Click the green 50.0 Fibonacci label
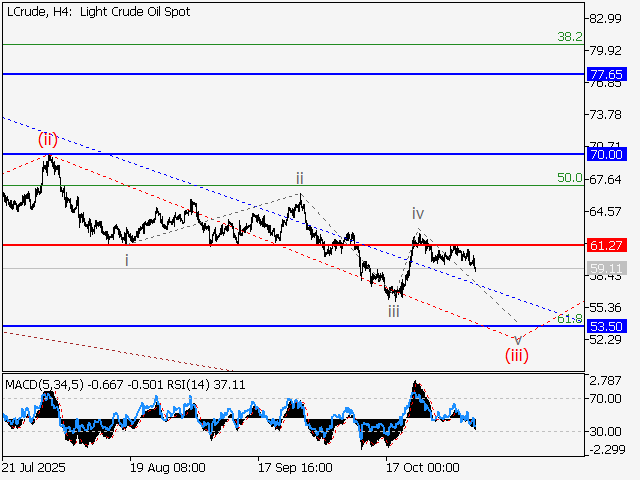 point(570,178)
